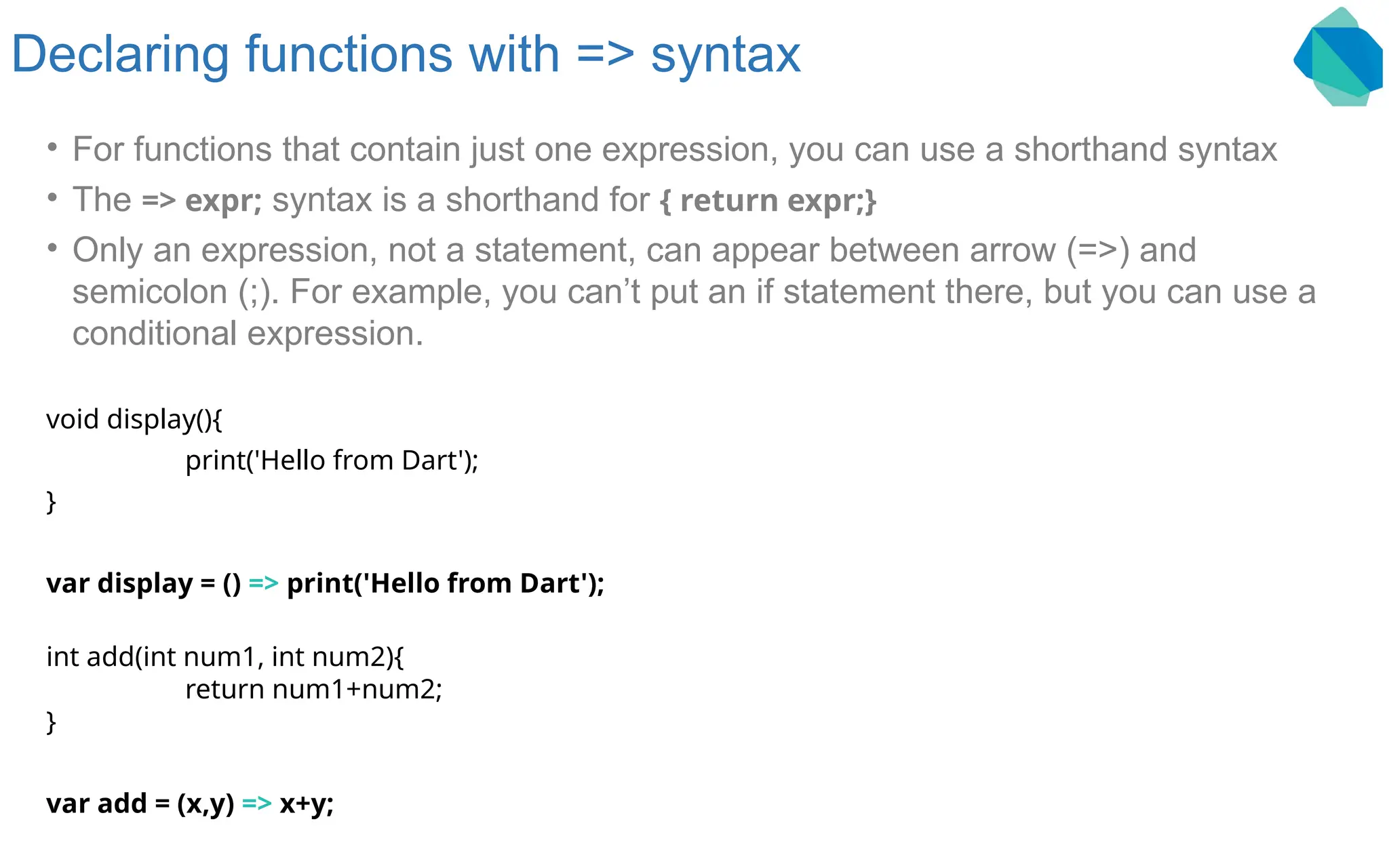Click the closing brace after display function

(51, 502)
